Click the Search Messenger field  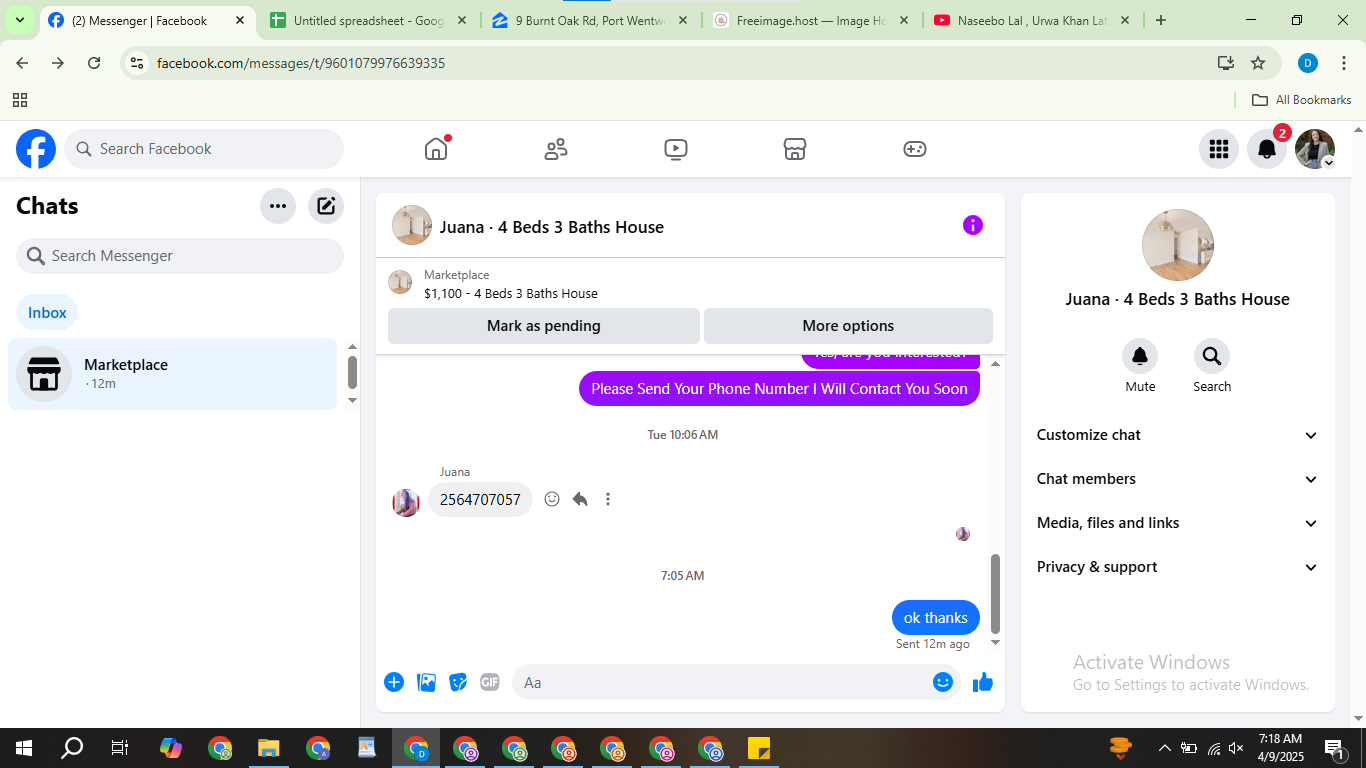click(x=180, y=256)
